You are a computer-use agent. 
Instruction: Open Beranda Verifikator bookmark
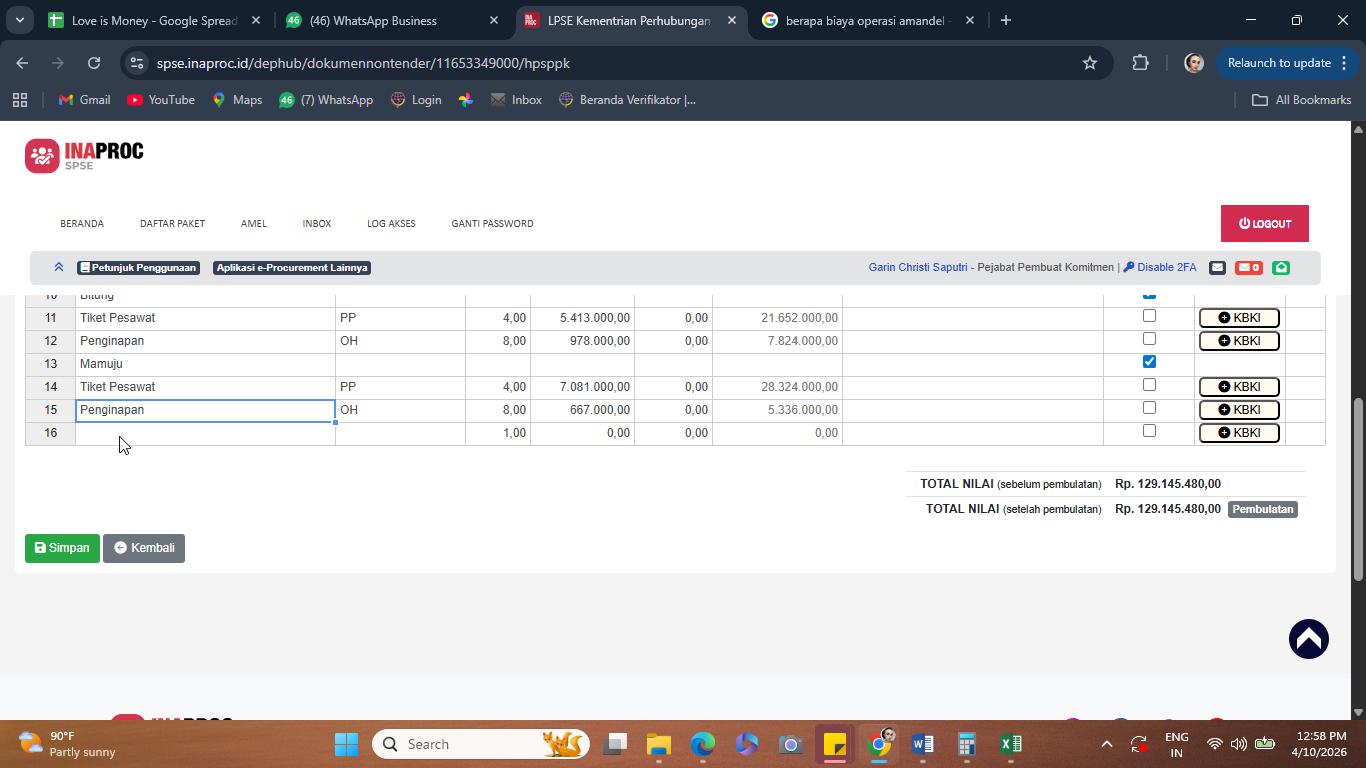pos(627,100)
